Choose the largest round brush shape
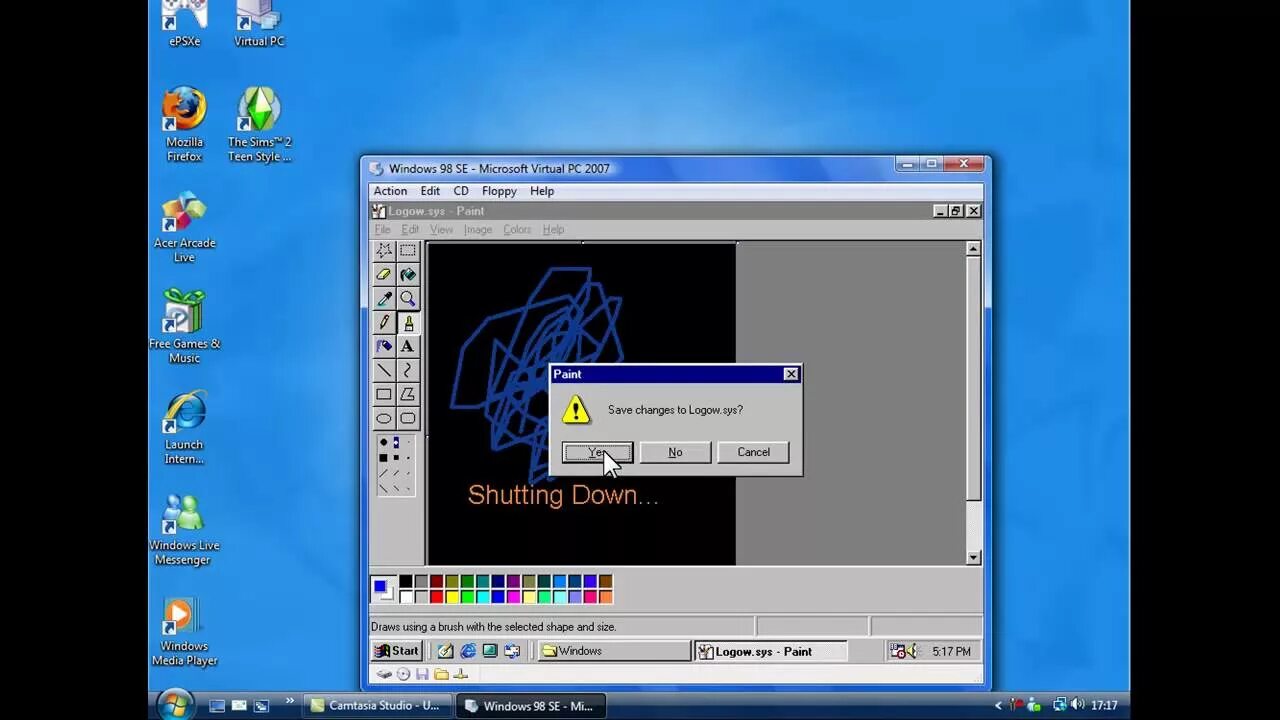 [x=383, y=442]
